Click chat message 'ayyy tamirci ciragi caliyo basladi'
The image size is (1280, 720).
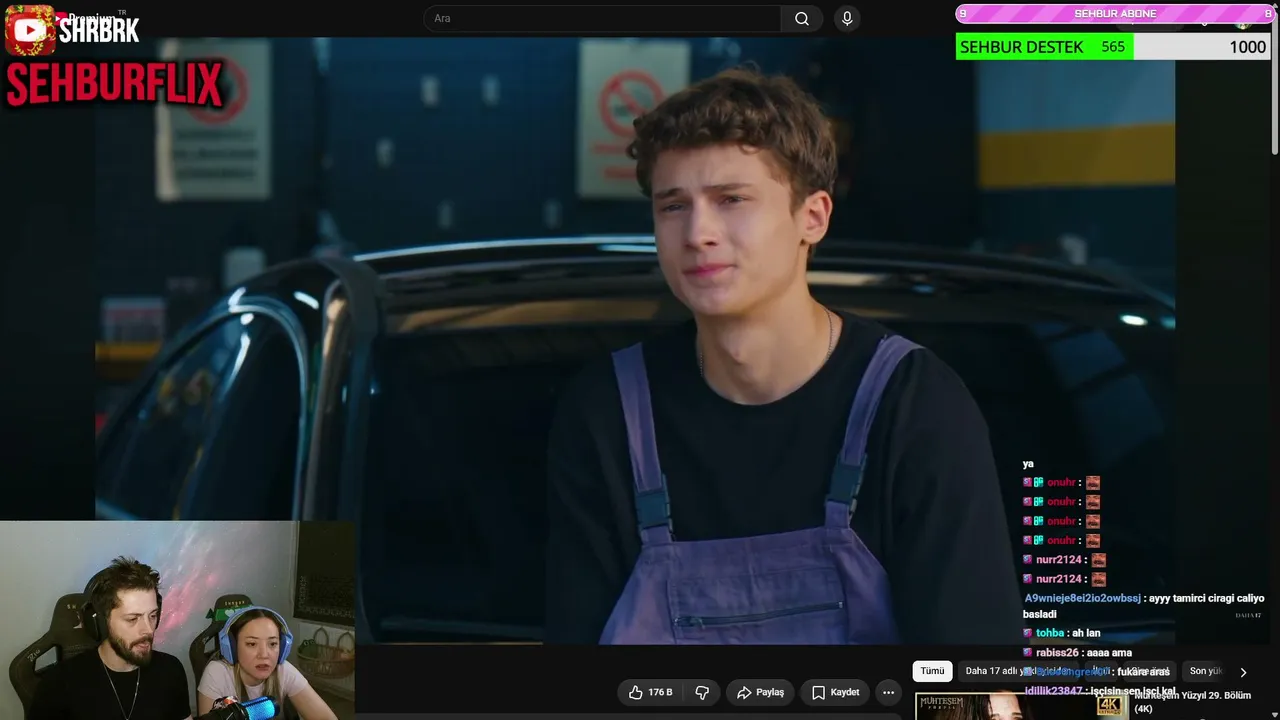(x=1143, y=606)
